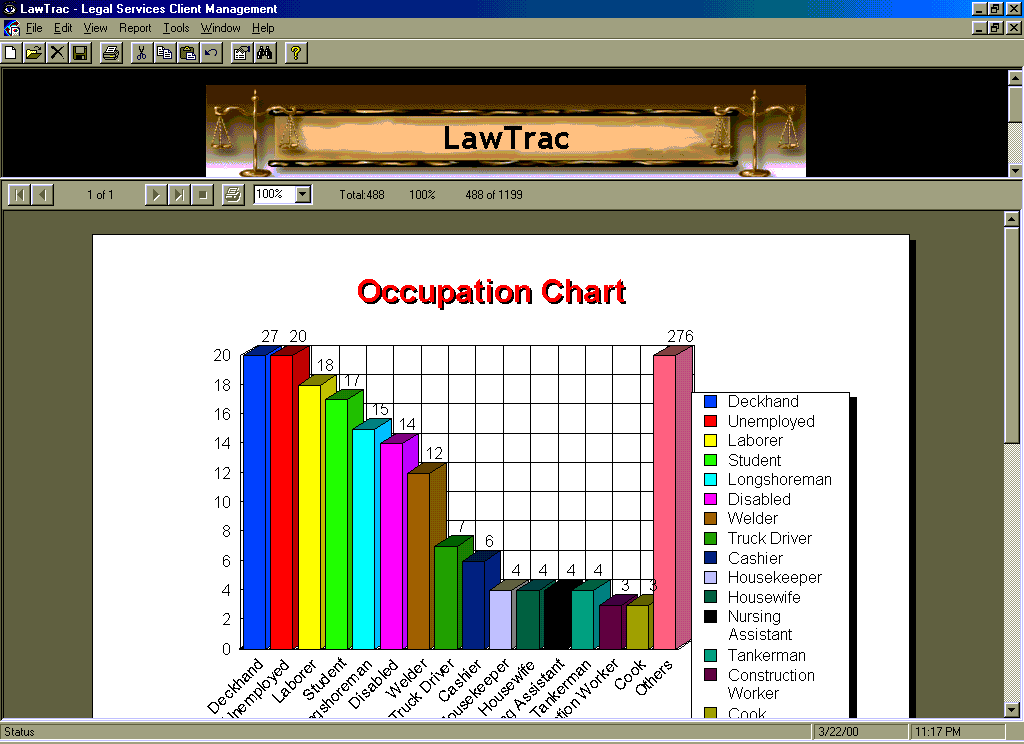Open the Report menu

click(x=135, y=28)
